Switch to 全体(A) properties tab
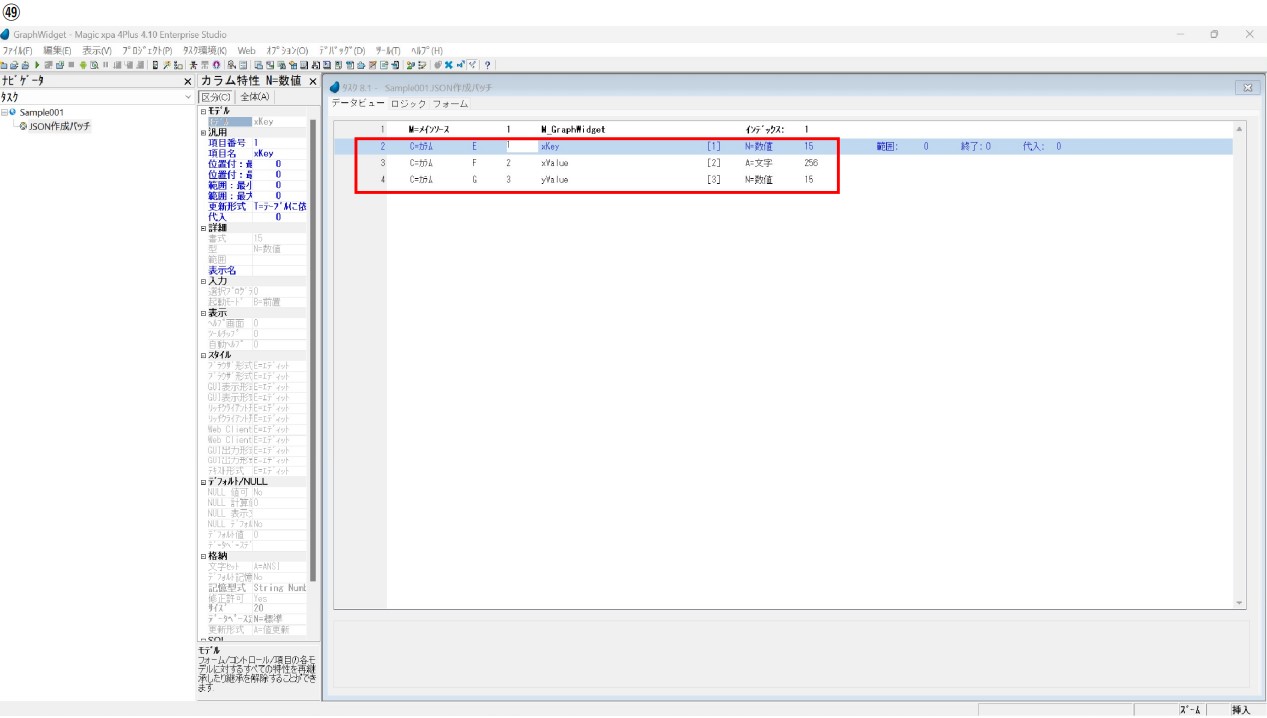The image size is (1267, 718). pos(254,97)
